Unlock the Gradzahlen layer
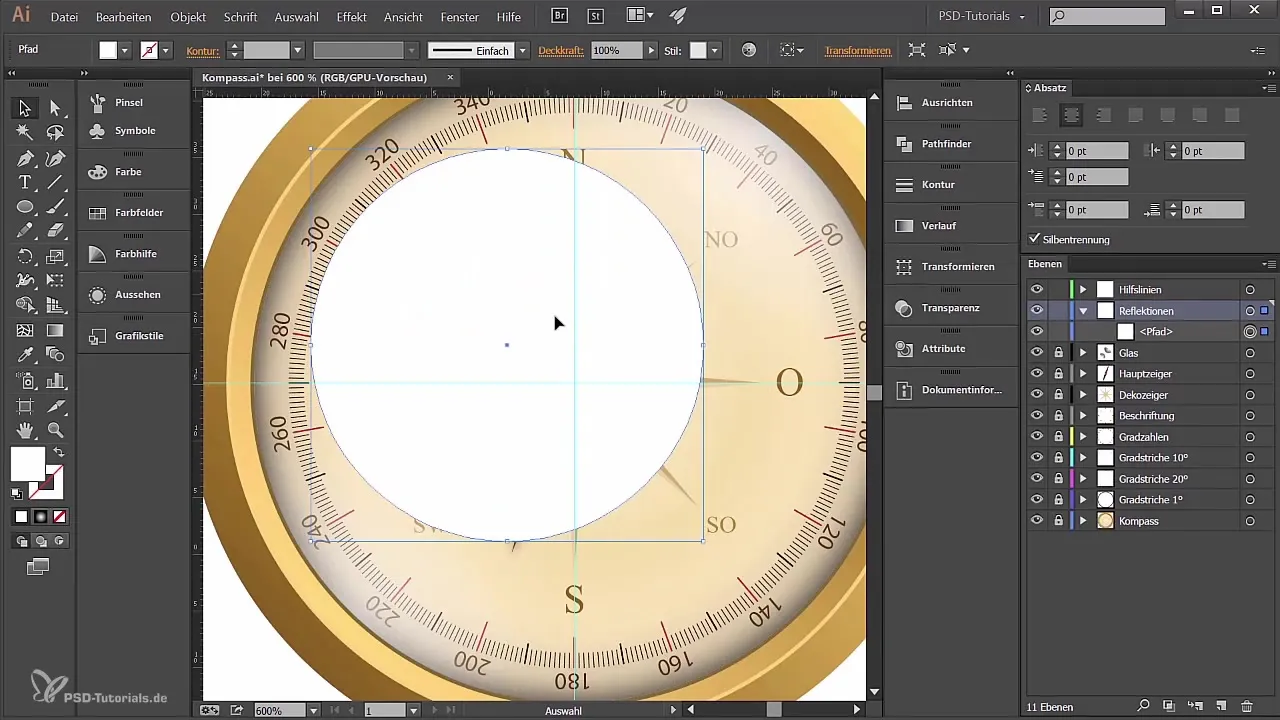This screenshot has height=720, width=1280. click(x=1058, y=436)
